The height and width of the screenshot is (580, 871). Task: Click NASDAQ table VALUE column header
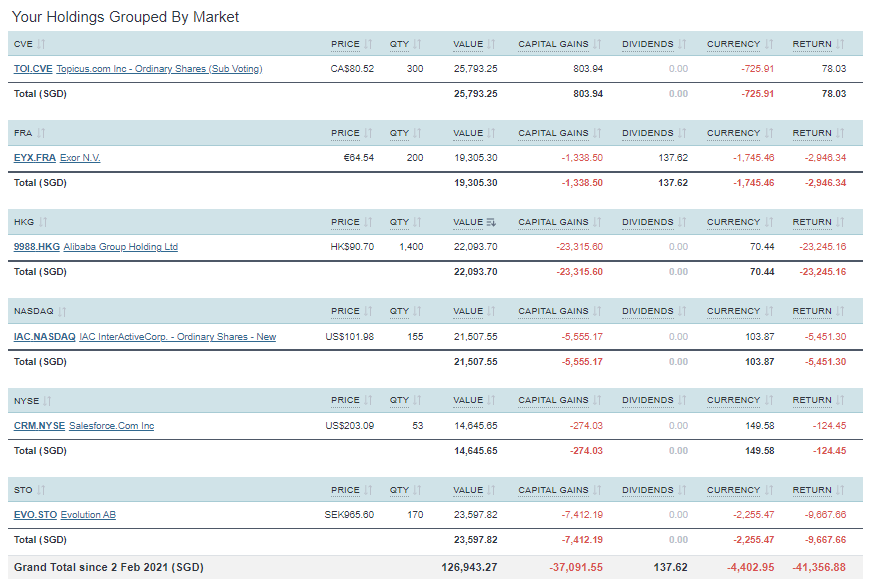tap(468, 311)
